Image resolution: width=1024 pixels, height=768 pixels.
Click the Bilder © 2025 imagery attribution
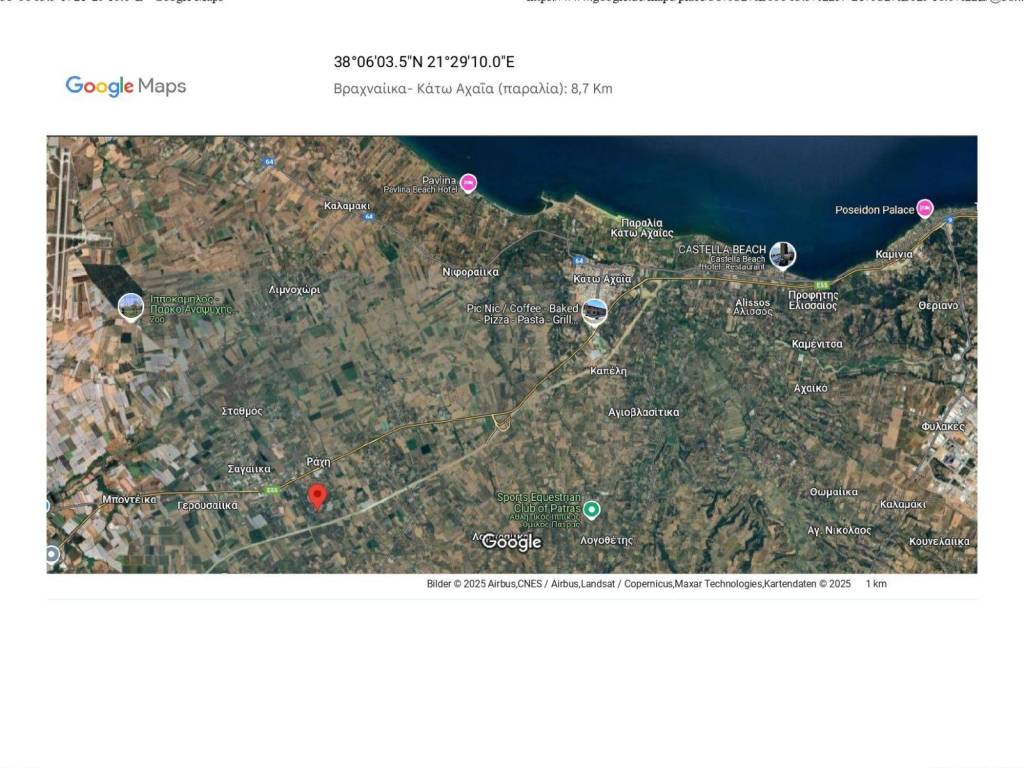[638, 584]
